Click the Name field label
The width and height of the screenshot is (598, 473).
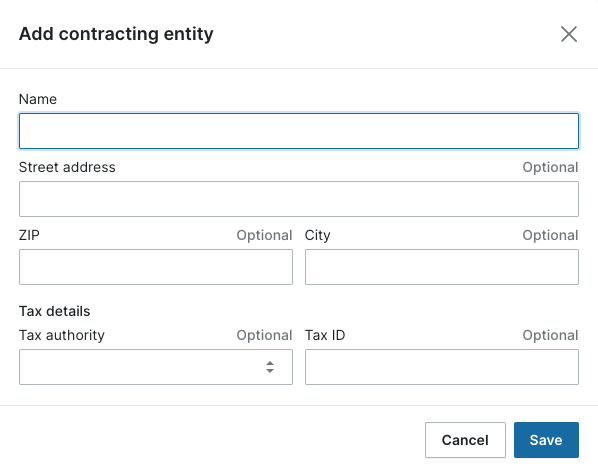point(38,99)
